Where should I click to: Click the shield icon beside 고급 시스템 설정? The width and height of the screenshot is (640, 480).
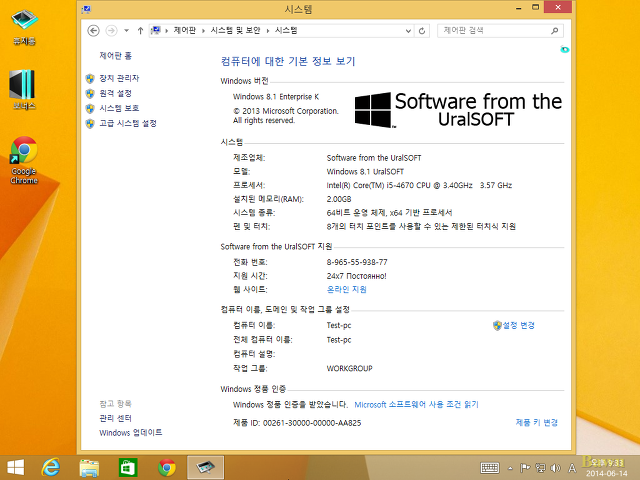(x=90, y=123)
